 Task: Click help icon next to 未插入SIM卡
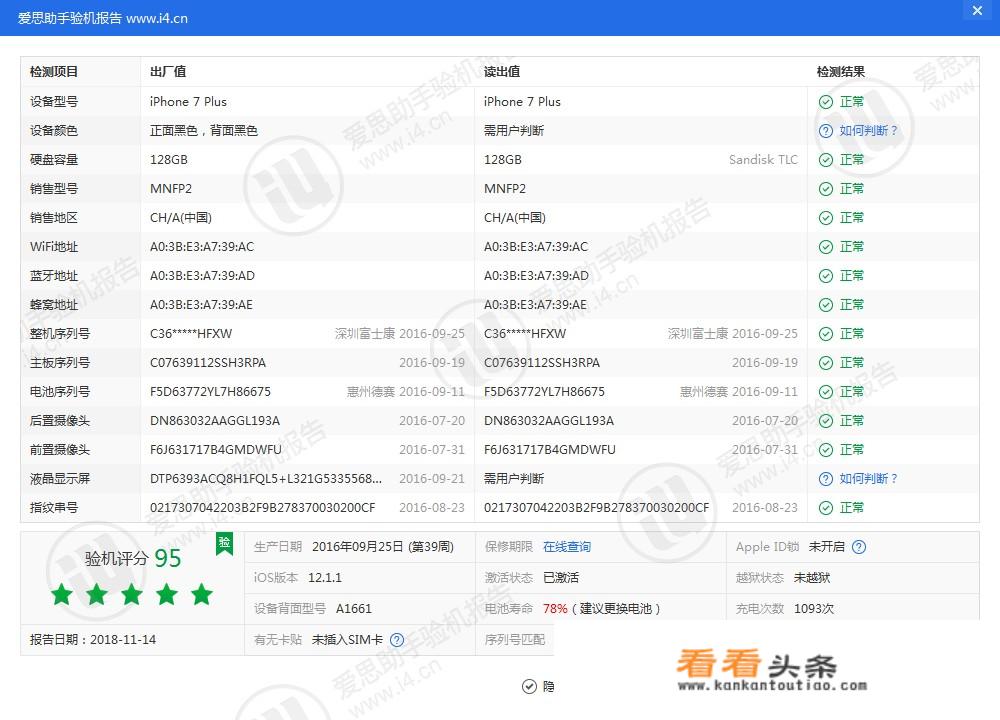pos(397,640)
